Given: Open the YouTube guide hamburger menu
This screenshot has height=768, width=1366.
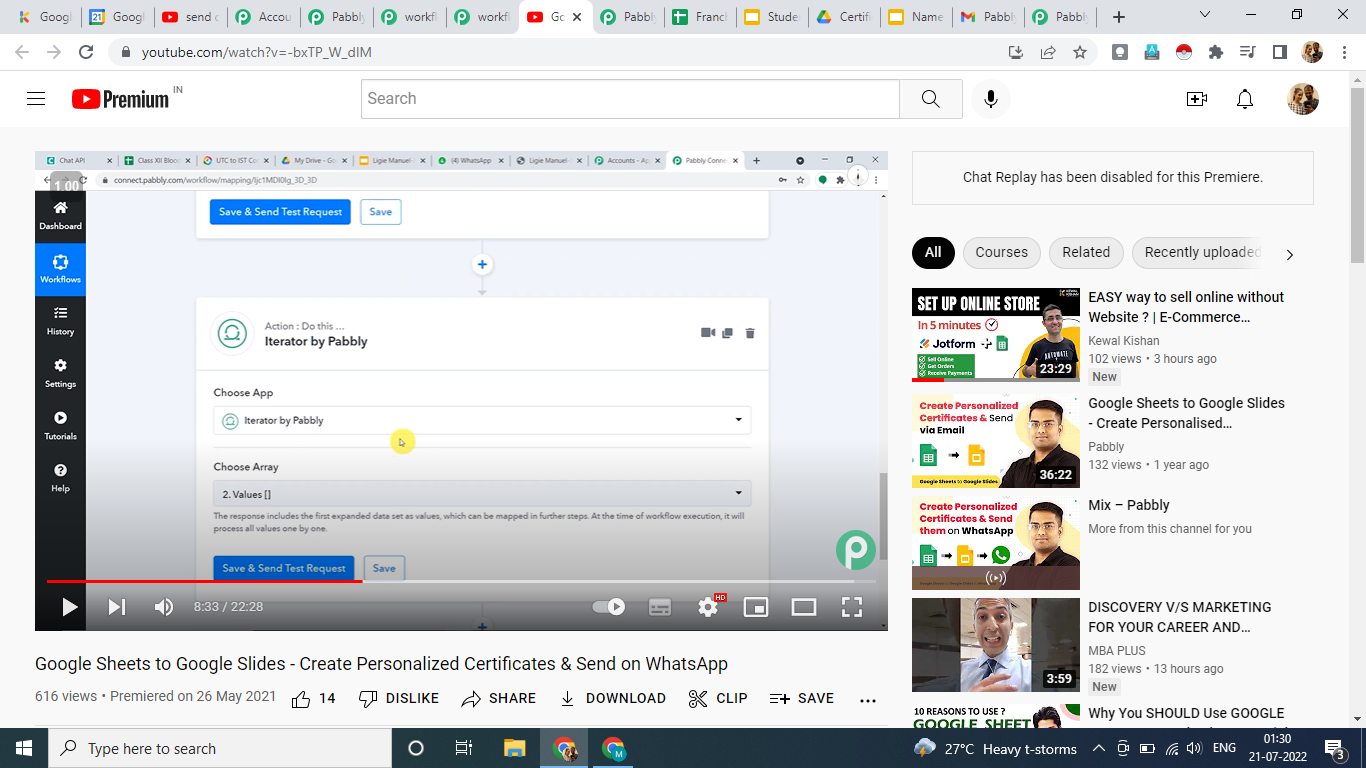Looking at the screenshot, I should click(x=36, y=99).
